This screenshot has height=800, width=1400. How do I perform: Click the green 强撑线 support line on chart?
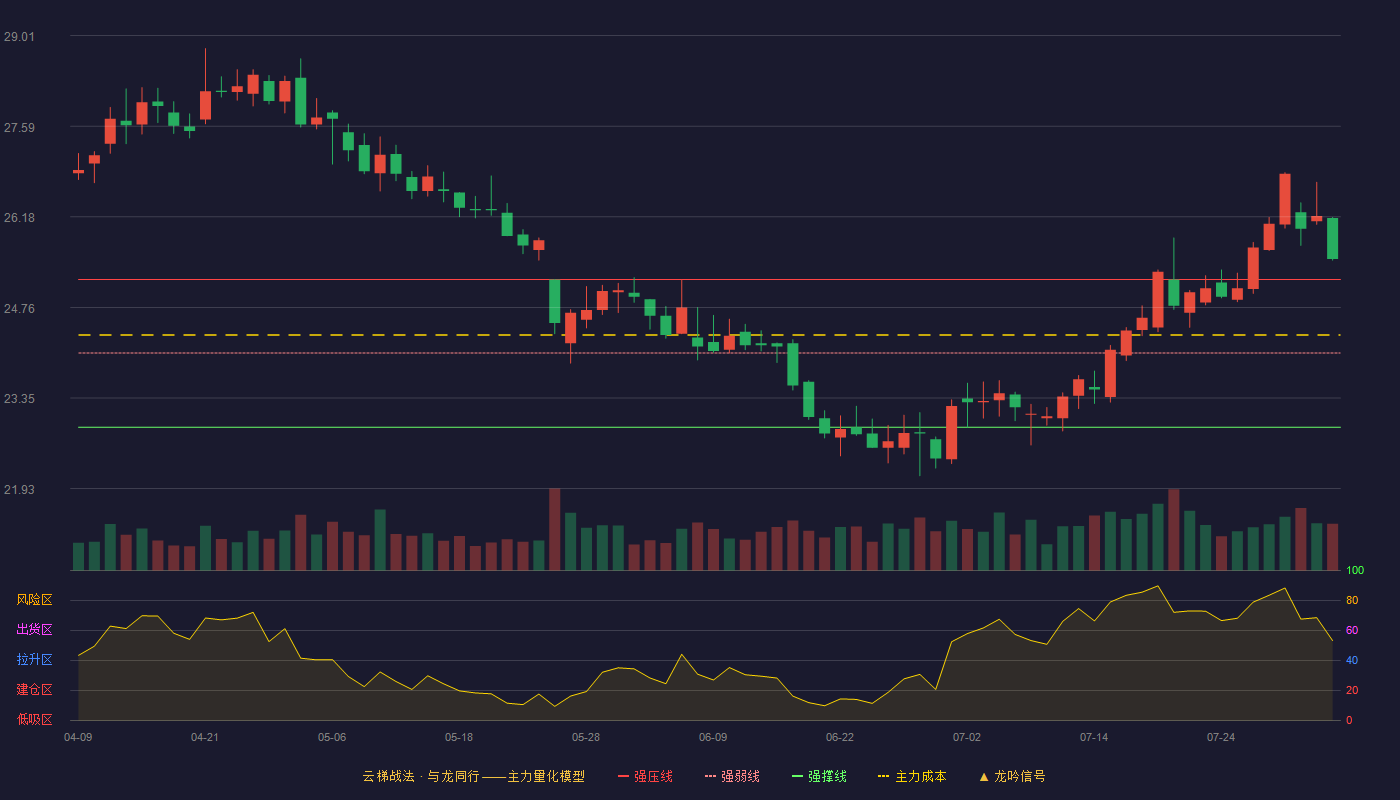click(x=709, y=427)
